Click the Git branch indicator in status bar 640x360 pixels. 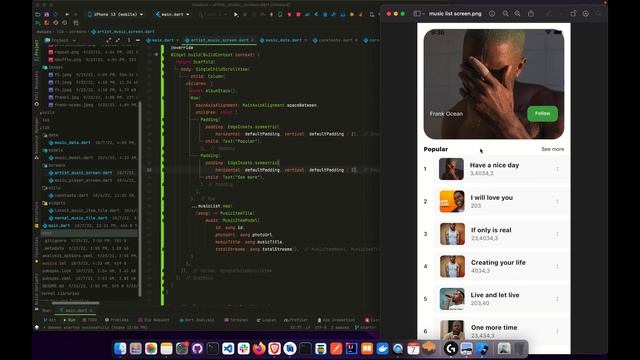(x=365, y=327)
